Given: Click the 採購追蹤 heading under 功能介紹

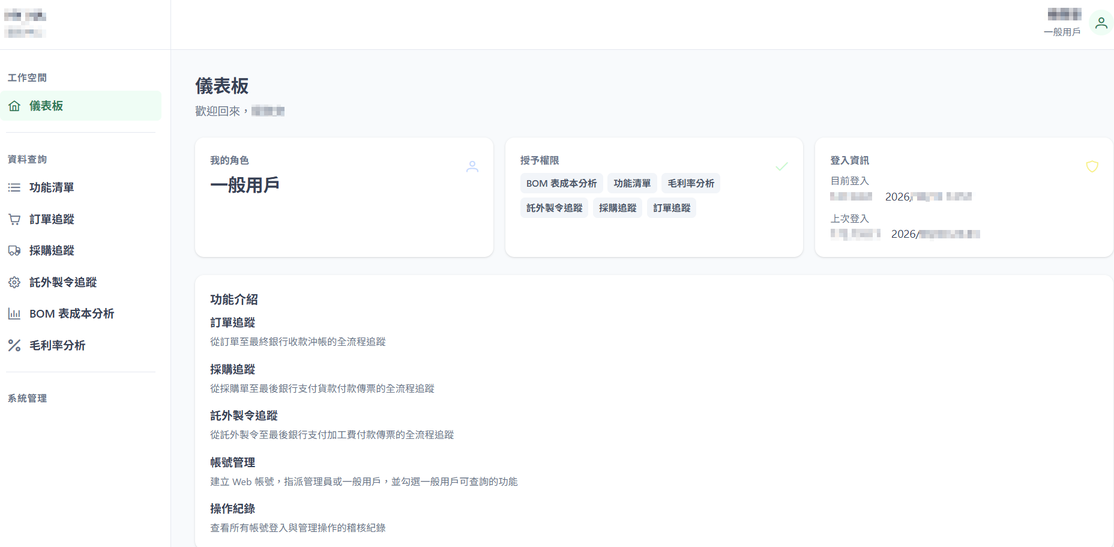Looking at the screenshot, I should (x=232, y=369).
